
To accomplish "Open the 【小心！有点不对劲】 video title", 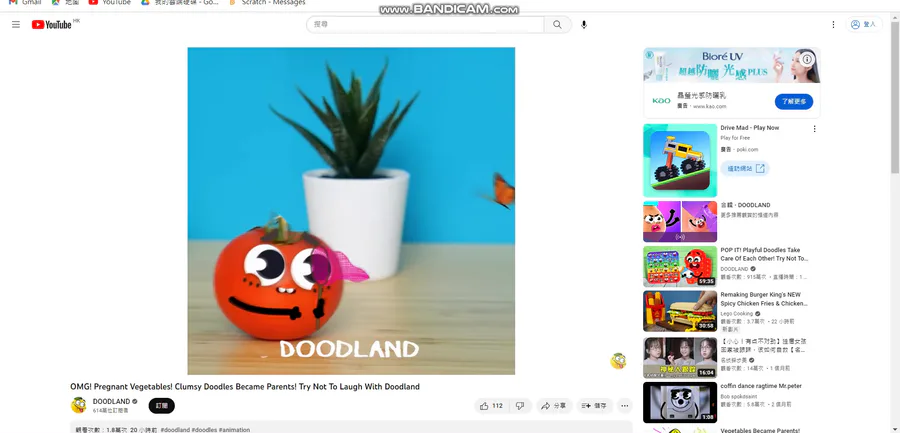I will click(764, 345).
